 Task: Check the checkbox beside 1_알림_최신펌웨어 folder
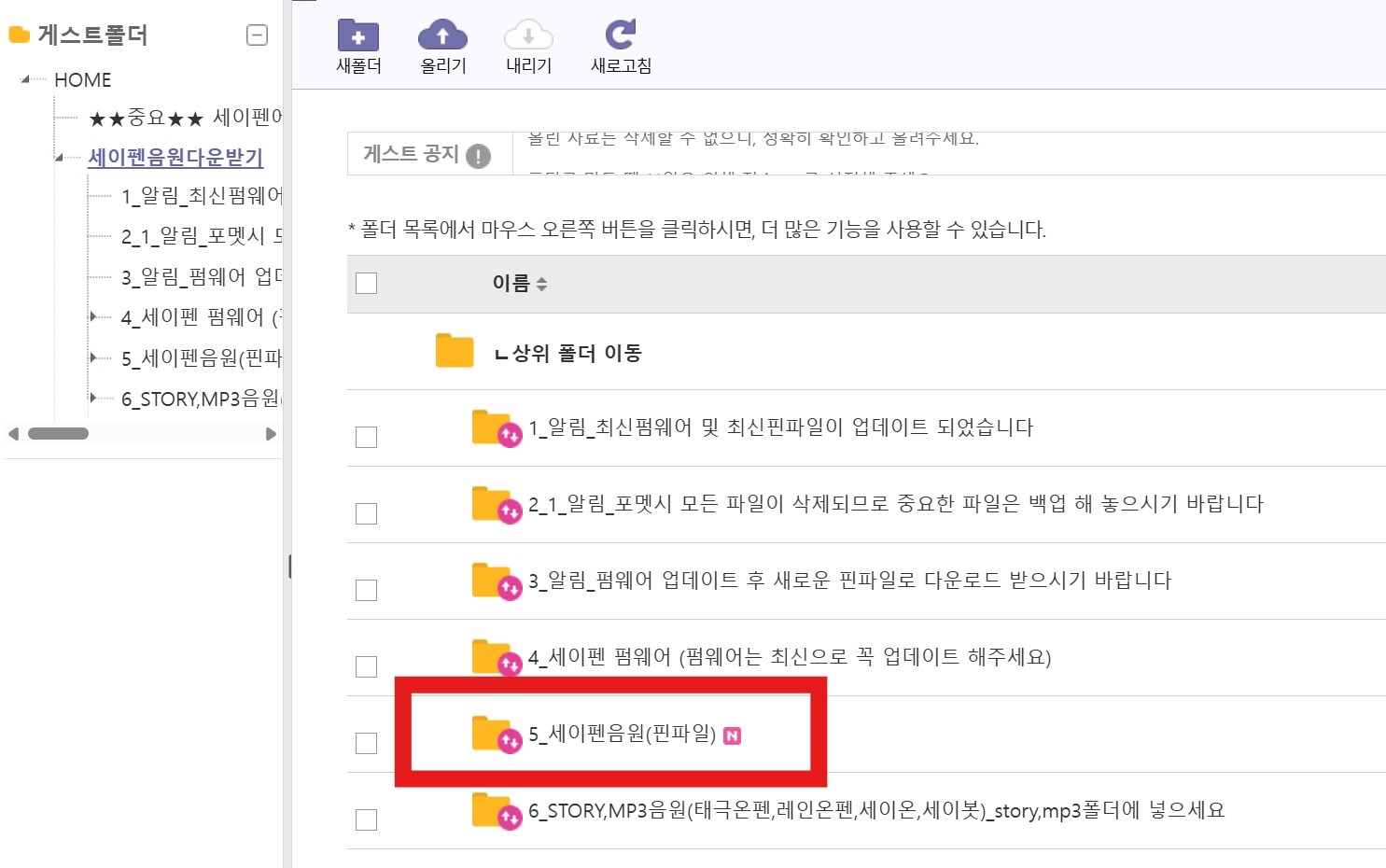[366, 436]
